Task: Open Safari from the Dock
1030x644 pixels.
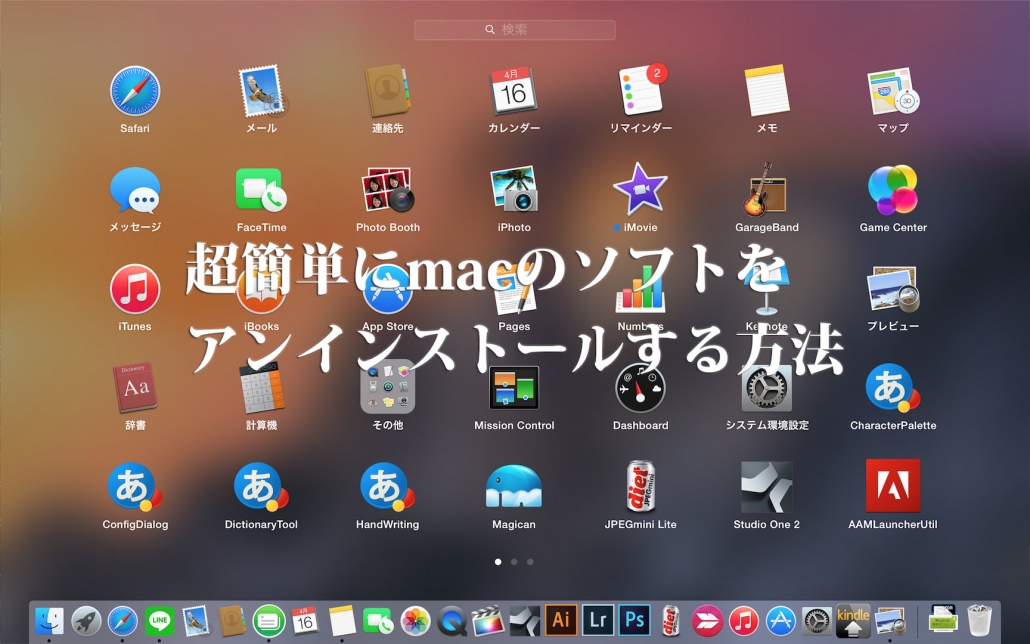Action: pyautogui.click(x=122, y=620)
